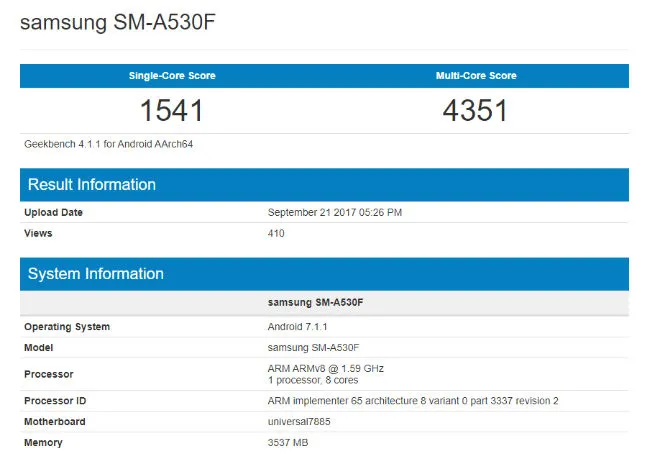This screenshot has height=464, width=660.
Task: Select the single-core score value 1541
Action: (172, 110)
